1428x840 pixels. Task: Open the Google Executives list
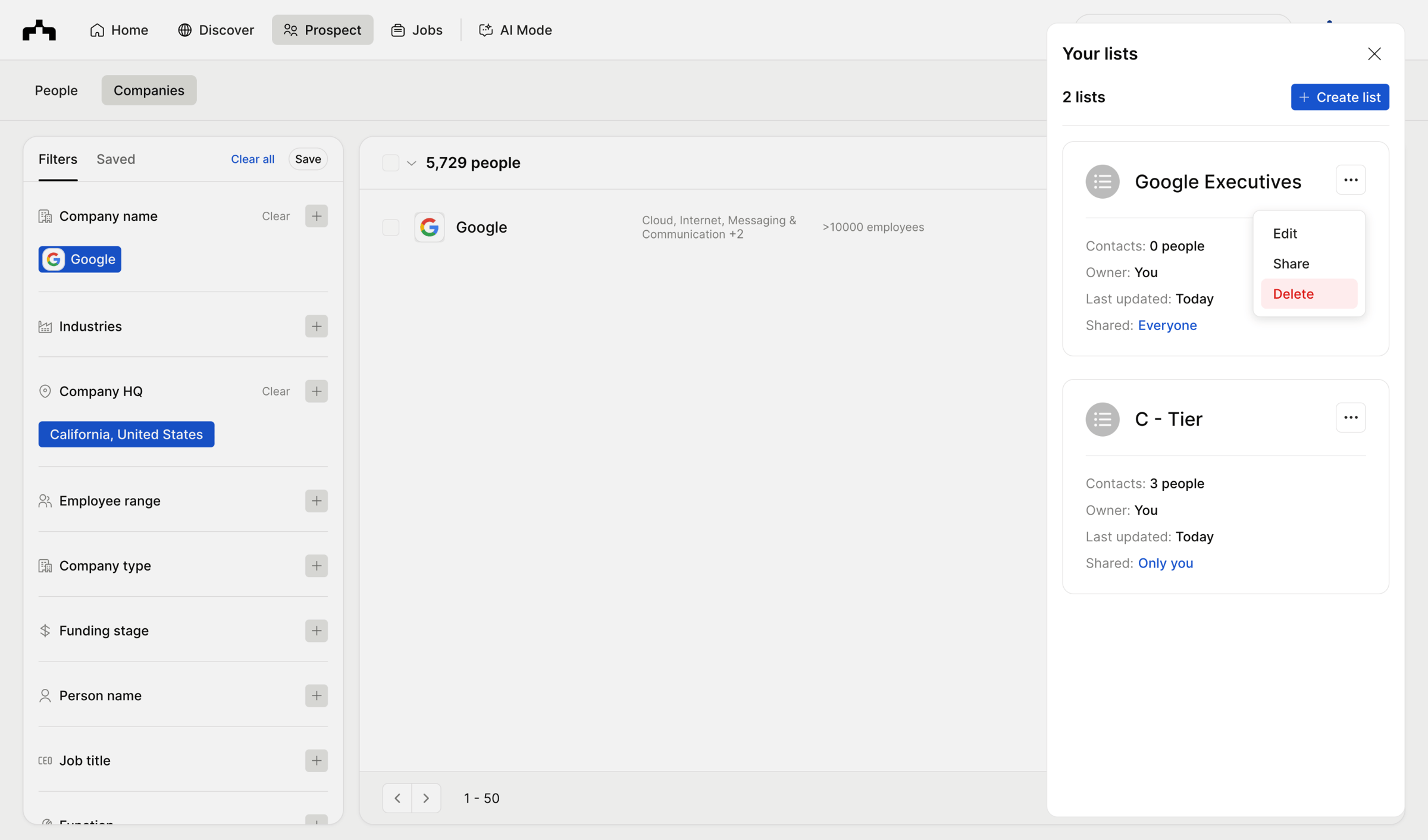tap(1217, 181)
